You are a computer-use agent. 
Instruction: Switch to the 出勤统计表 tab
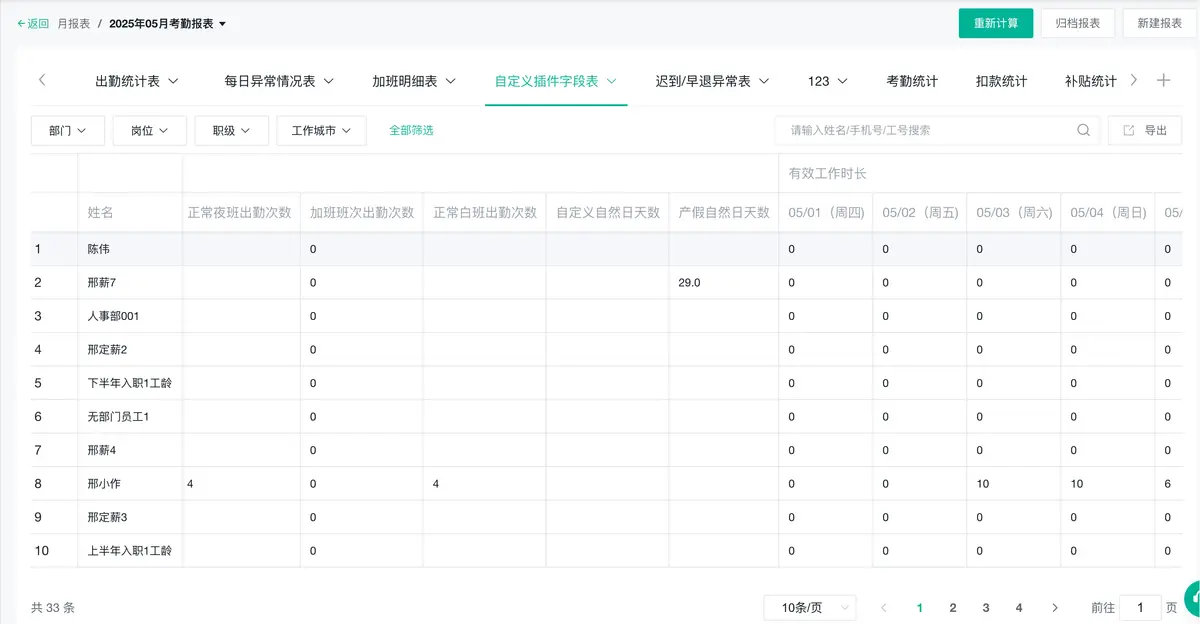point(136,81)
